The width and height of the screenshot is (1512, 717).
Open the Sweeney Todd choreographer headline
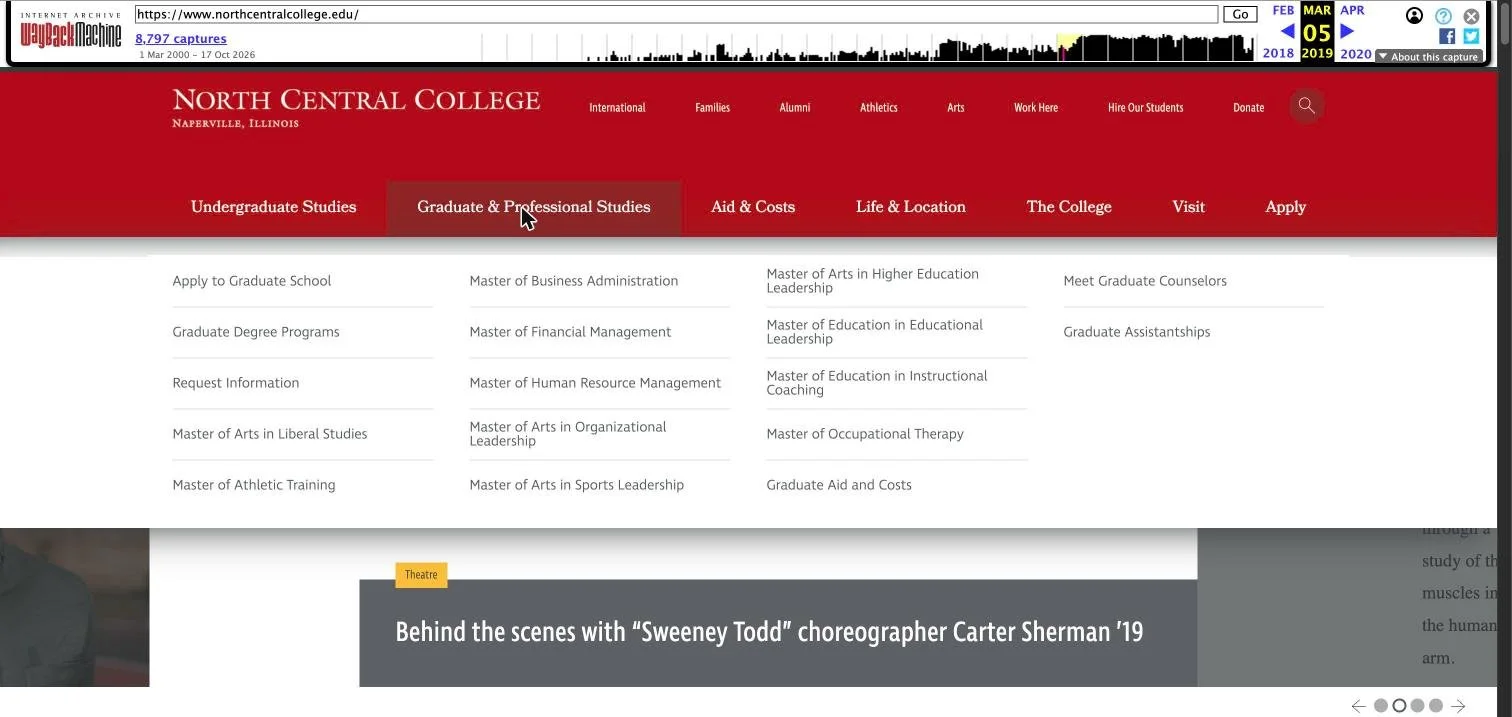point(769,632)
